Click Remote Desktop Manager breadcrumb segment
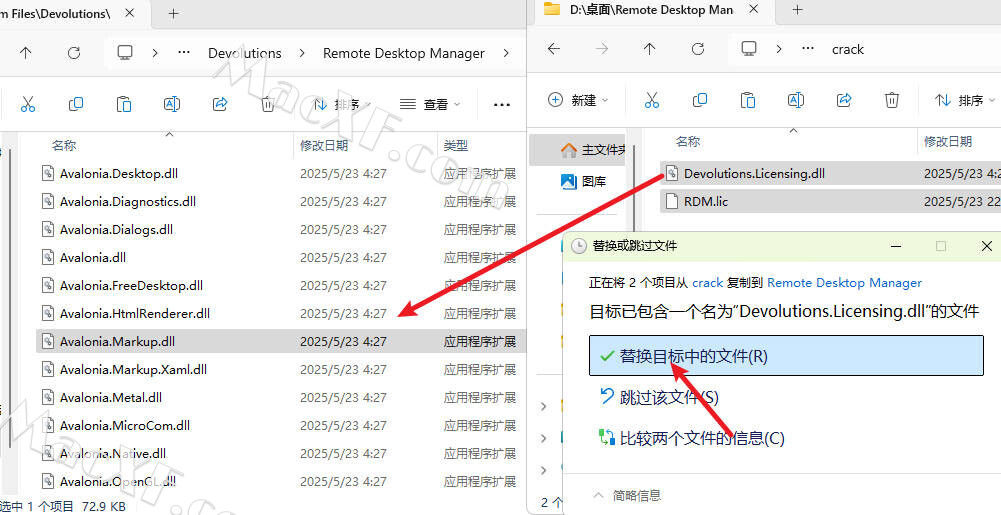 403,54
